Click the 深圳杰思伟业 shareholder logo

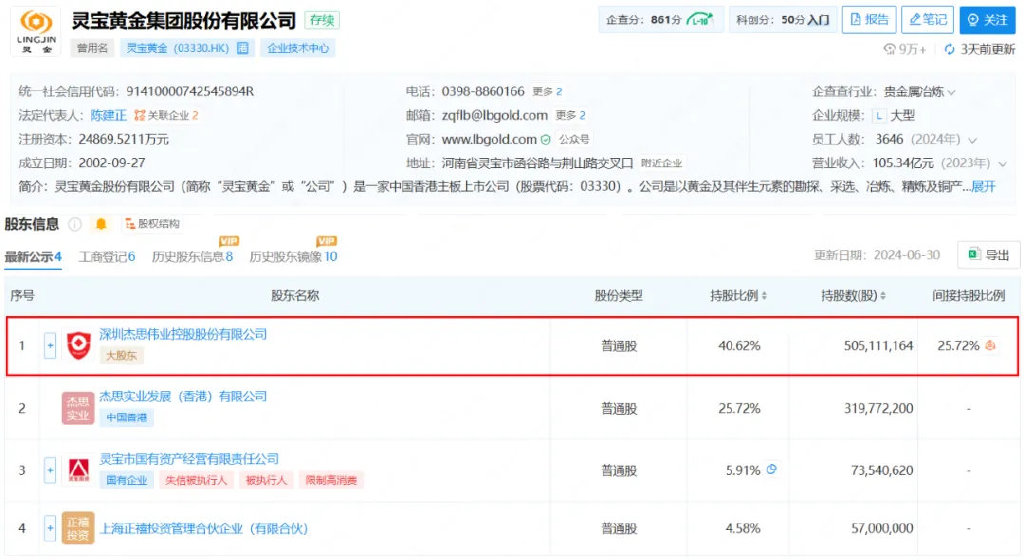pos(79,345)
